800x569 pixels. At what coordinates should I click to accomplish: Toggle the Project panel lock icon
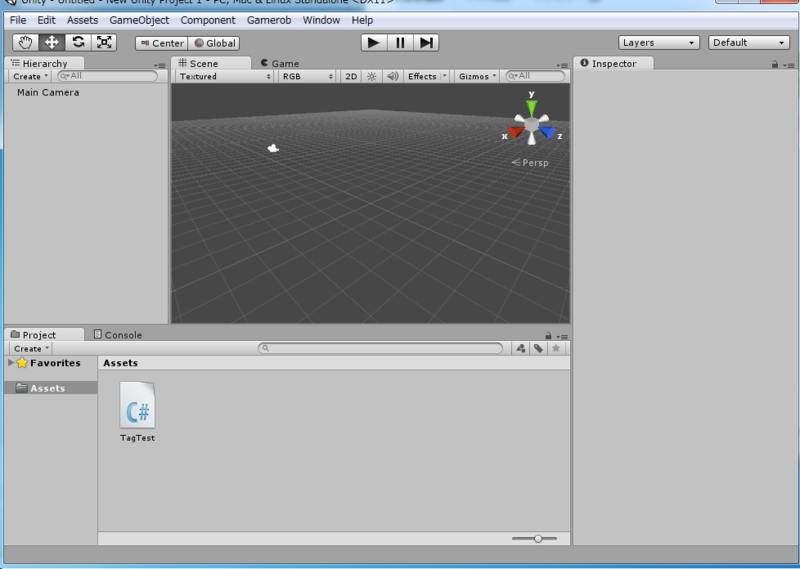(x=548, y=336)
